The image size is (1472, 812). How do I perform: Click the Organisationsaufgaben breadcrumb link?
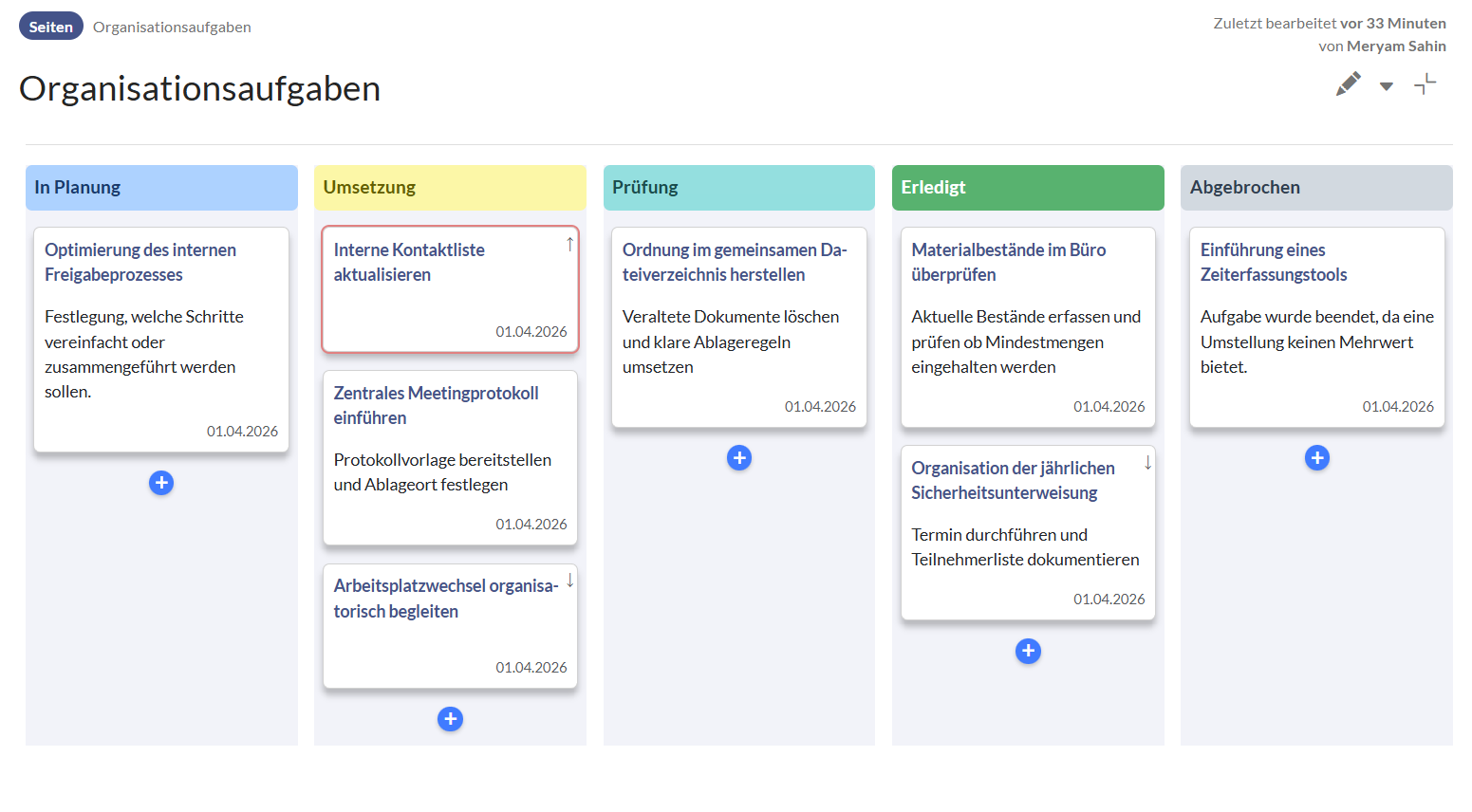[172, 27]
